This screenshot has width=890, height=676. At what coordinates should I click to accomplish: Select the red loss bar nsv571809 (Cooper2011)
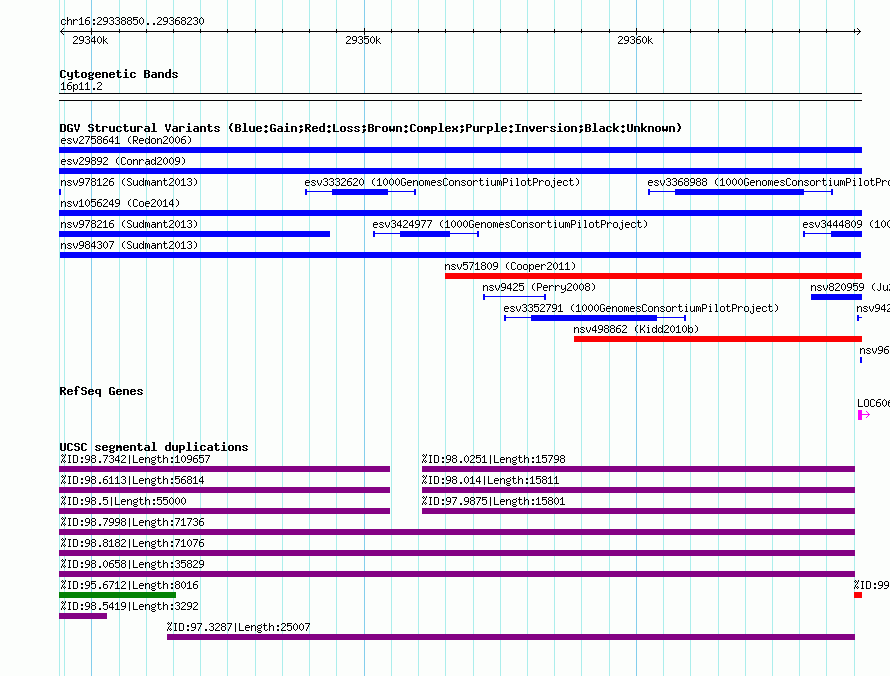653,276
